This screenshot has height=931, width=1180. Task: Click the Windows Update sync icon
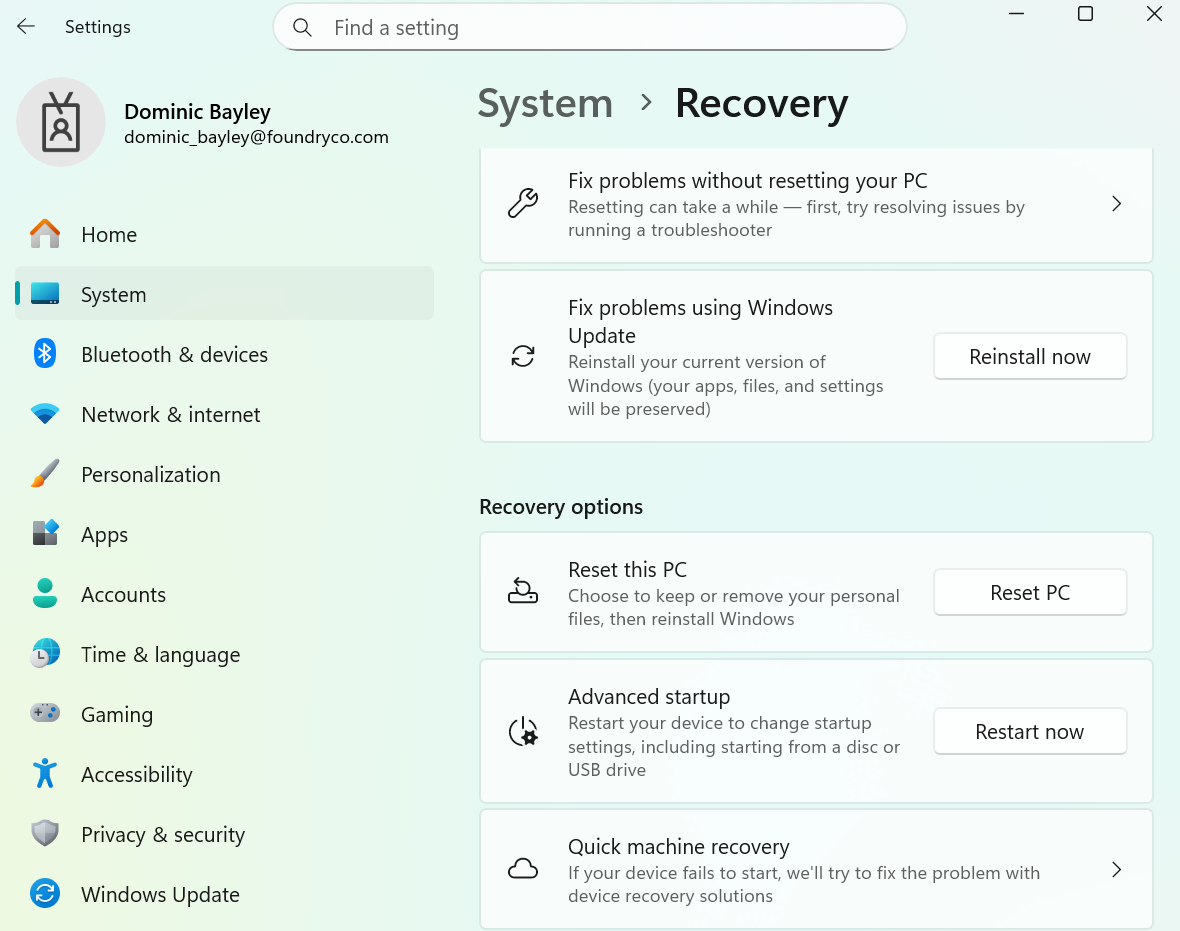click(45, 894)
